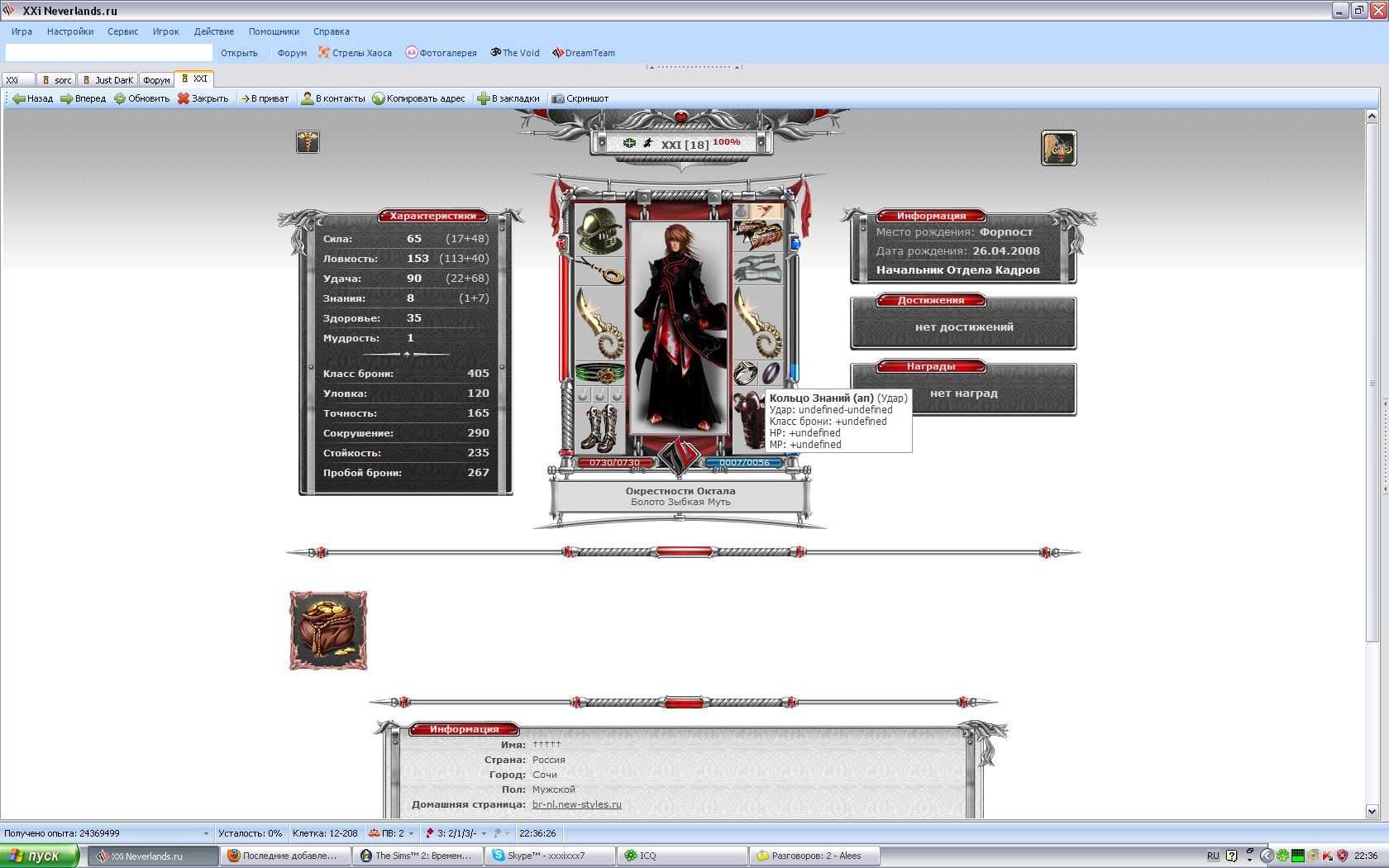The height and width of the screenshot is (868, 1389).
Task: Expand the Получено опыта dropdown
Action: (206, 833)
